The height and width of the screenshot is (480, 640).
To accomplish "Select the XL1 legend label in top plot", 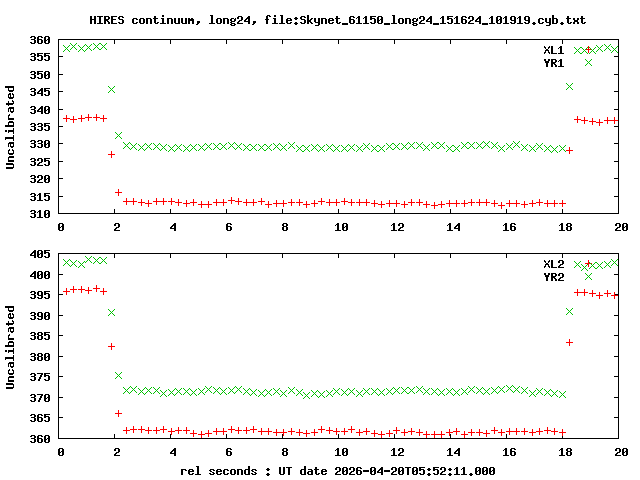I will point(553,50).
